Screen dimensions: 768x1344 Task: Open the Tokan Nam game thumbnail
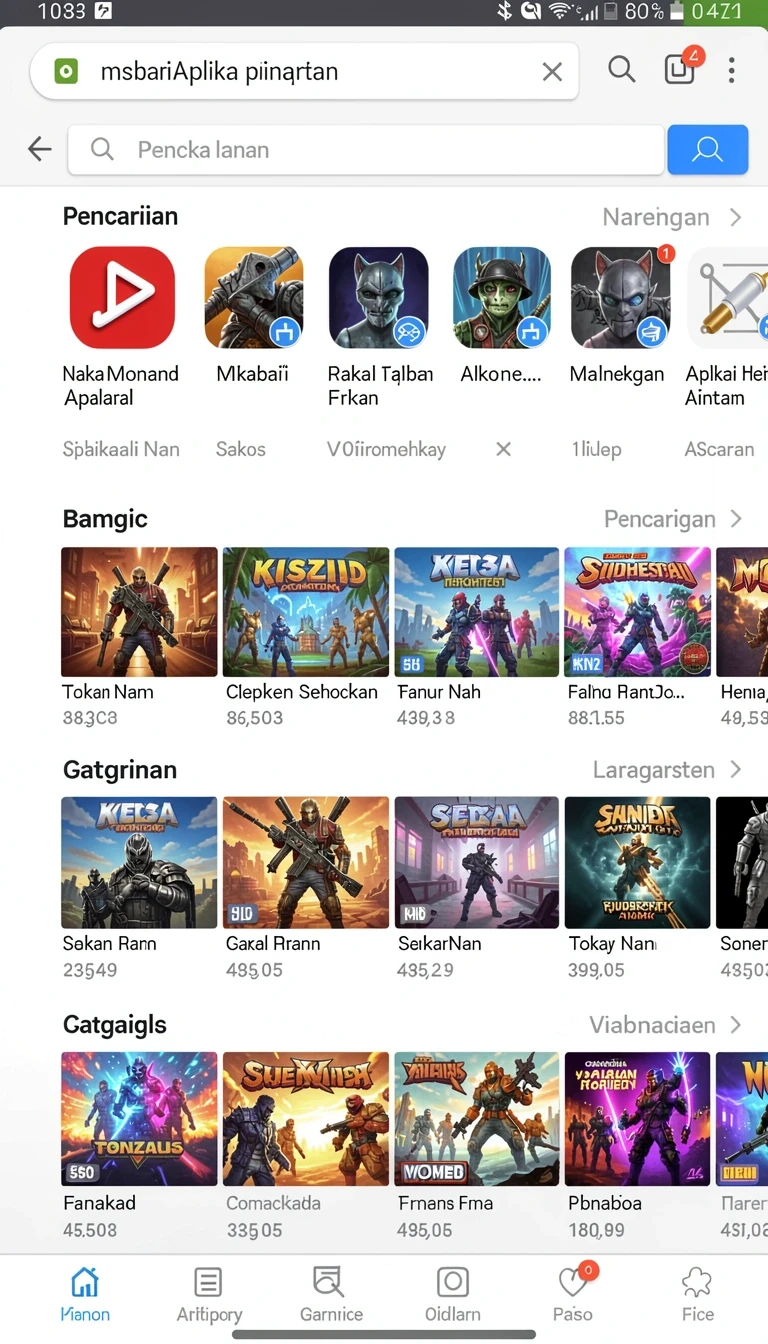(139, 612)
